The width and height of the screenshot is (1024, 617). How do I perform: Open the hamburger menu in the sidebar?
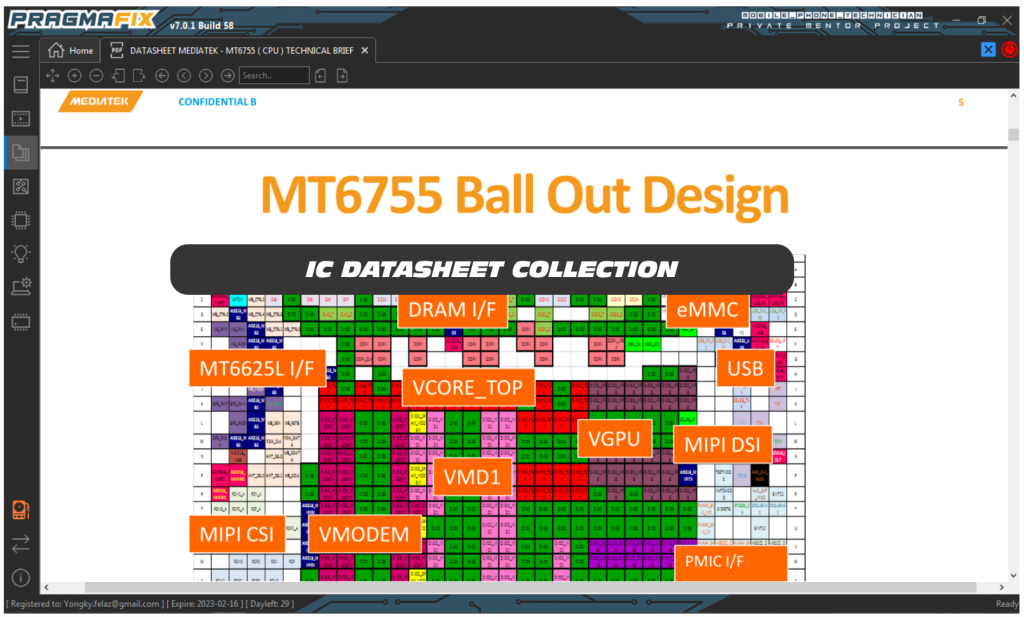[x=20, y=51]
